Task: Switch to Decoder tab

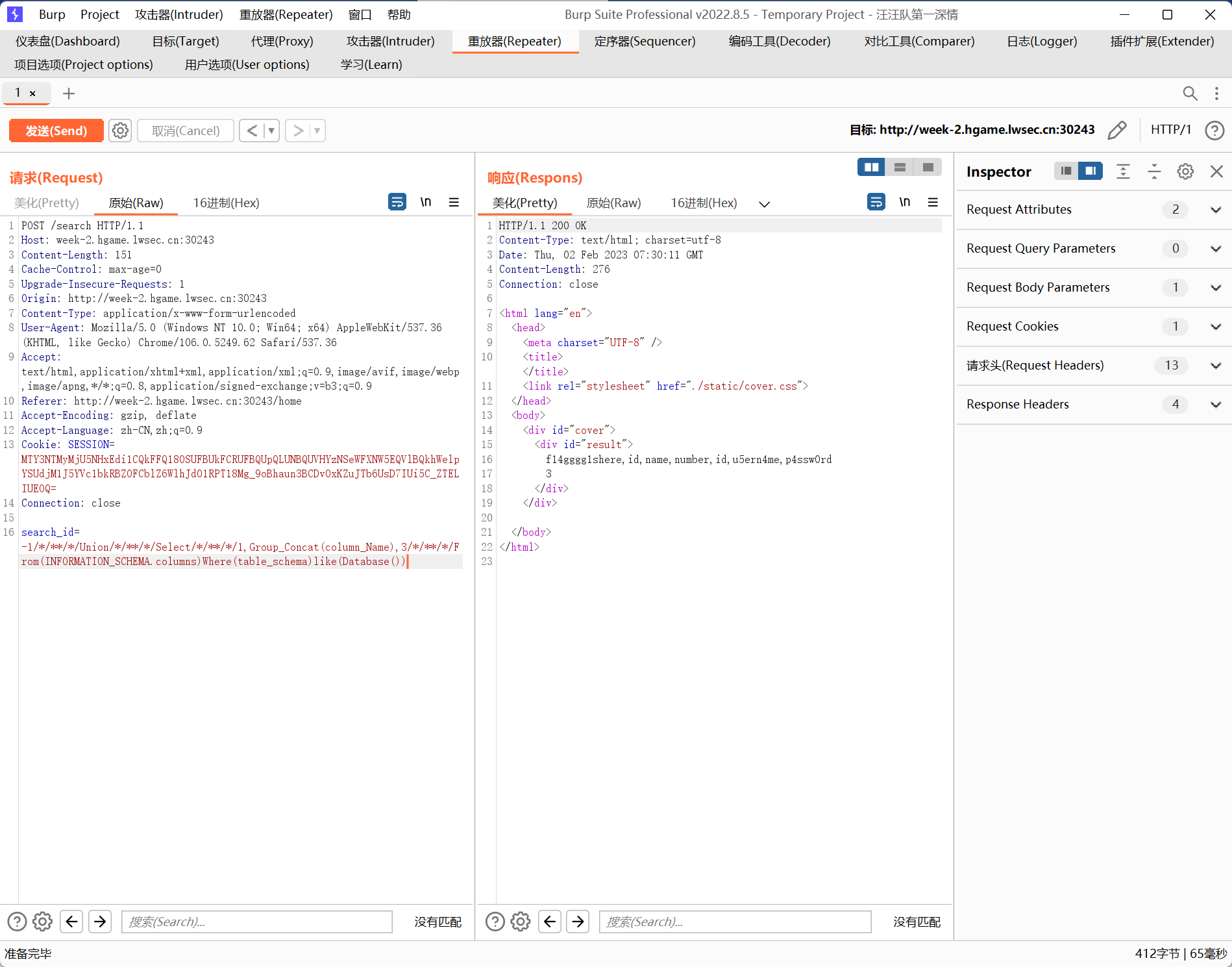Action: coord(780,41)
